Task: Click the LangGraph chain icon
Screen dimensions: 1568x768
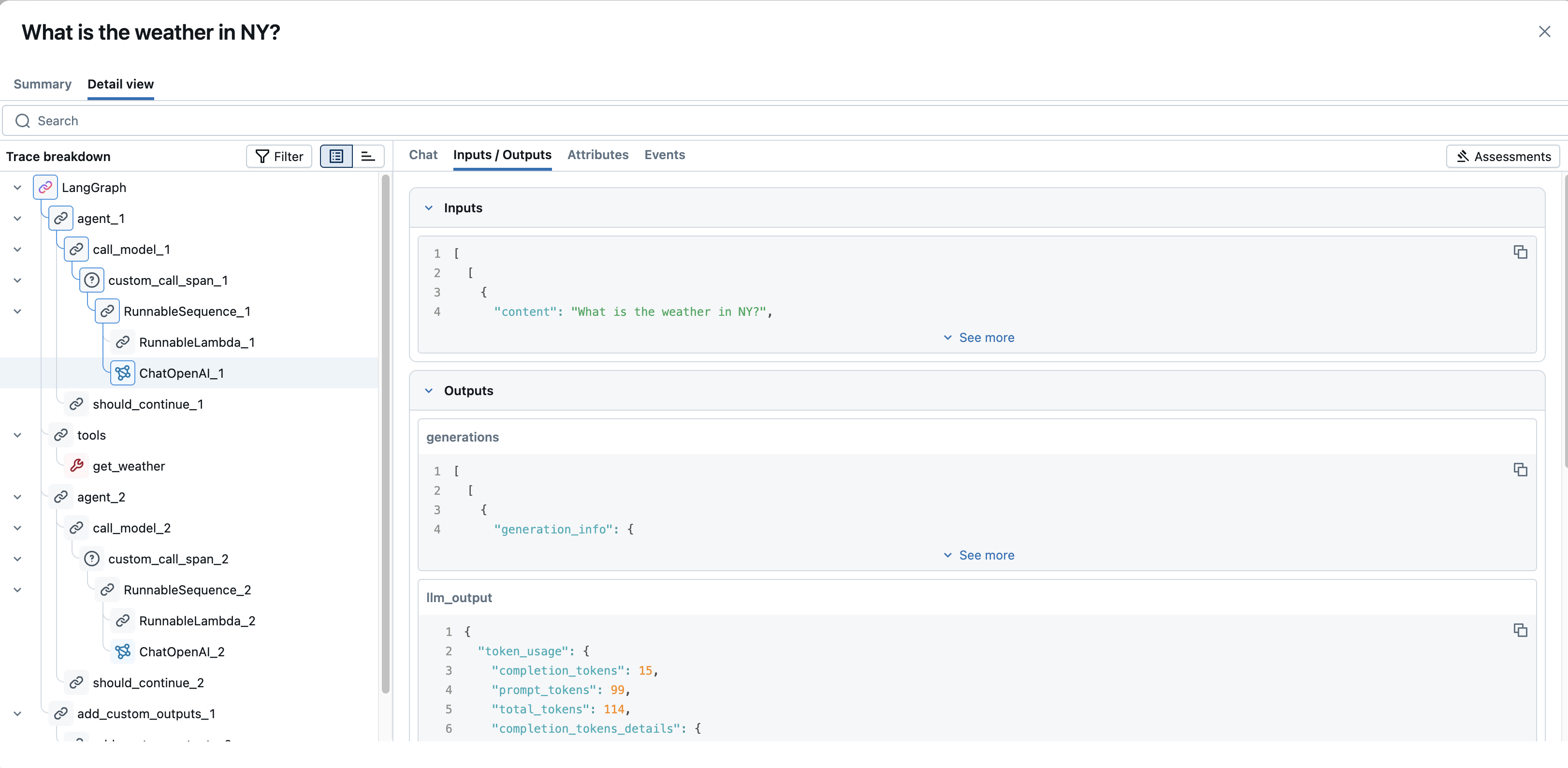Action: 45,187
